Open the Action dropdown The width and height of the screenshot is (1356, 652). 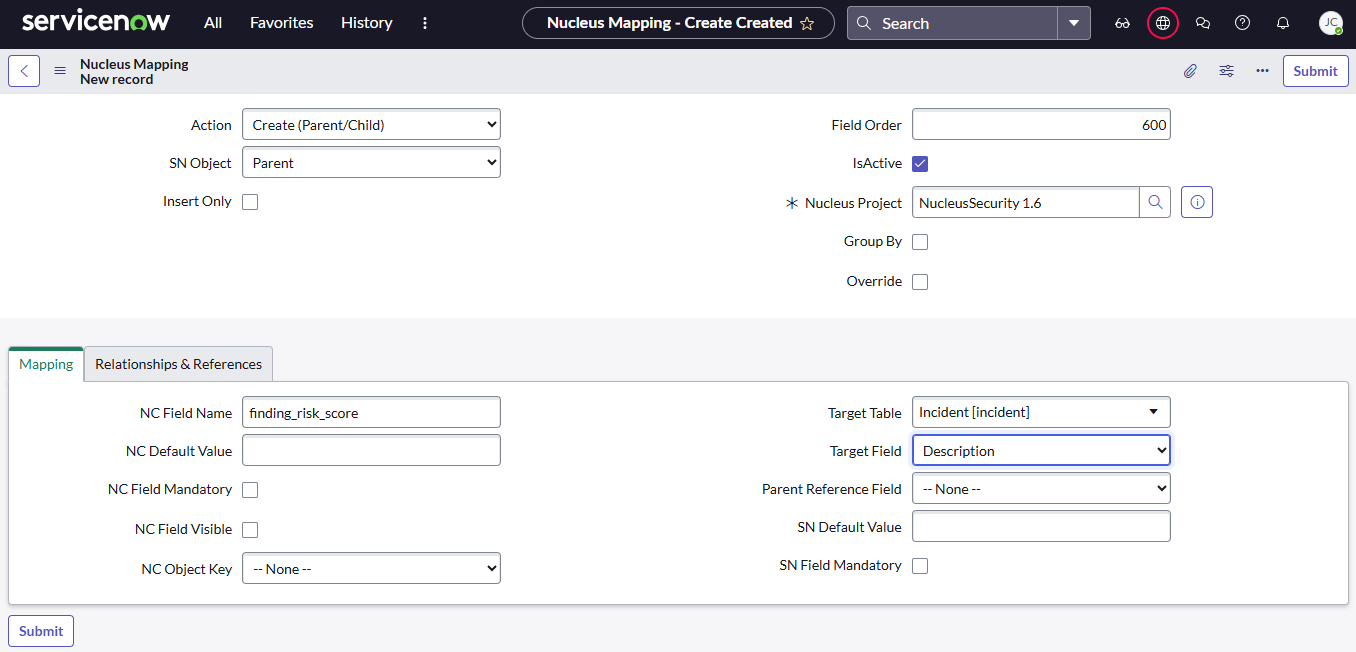click(371, 125)
